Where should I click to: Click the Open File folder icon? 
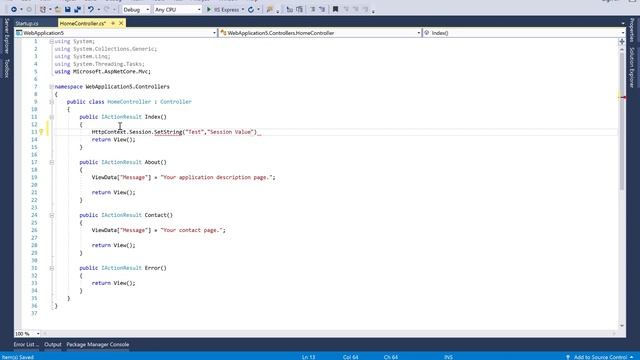point(58,9)
